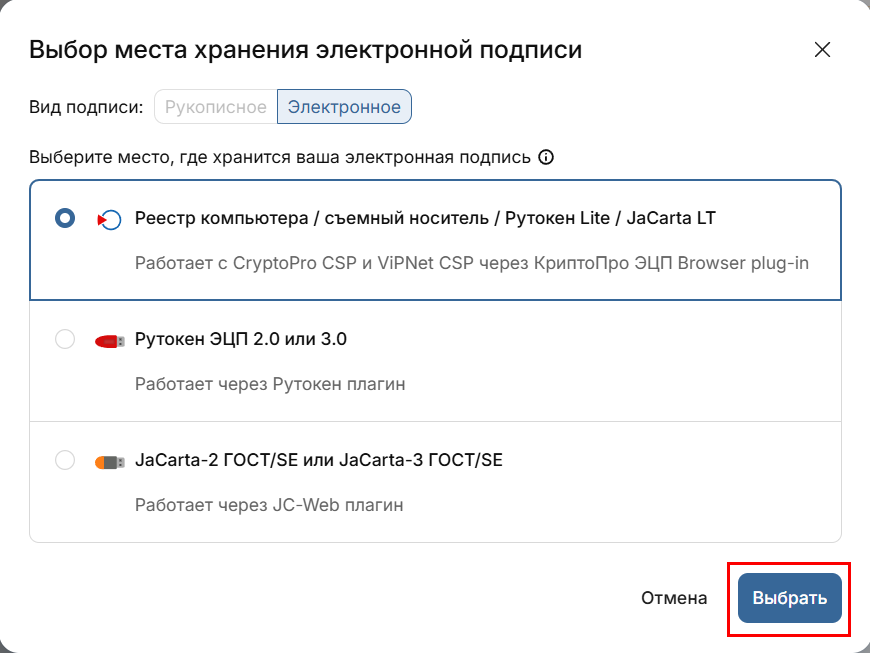
Task: Click the 'Работает через JC-Web плагин' description
Action: pos(269,505)
